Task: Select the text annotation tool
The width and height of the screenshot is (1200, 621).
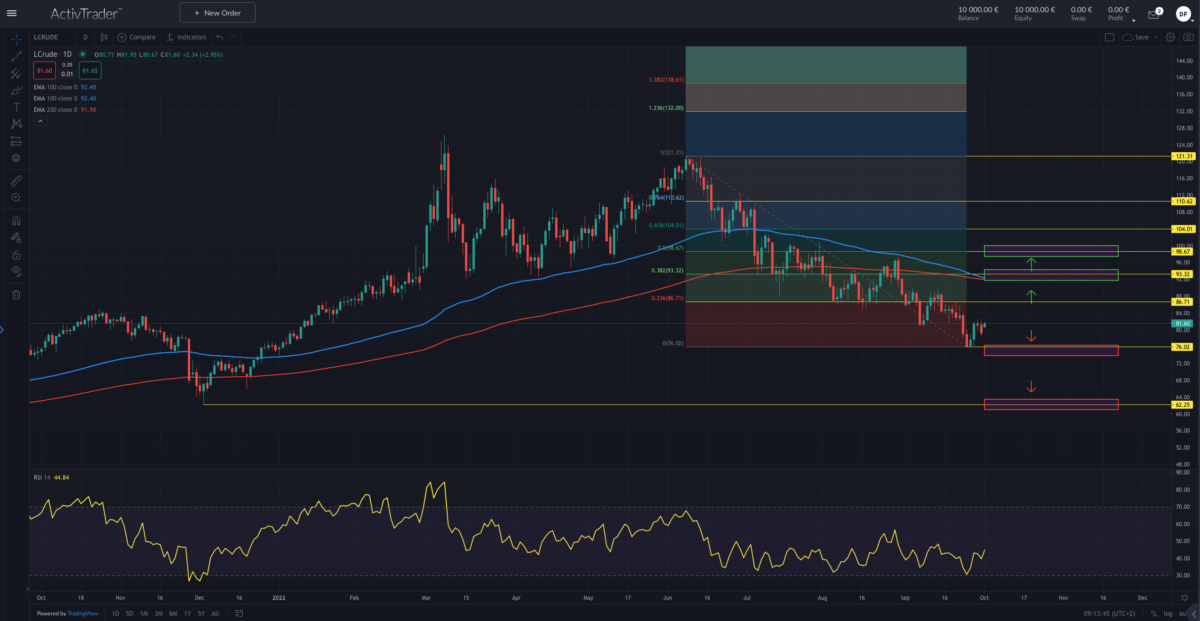Action: point(16,107)
